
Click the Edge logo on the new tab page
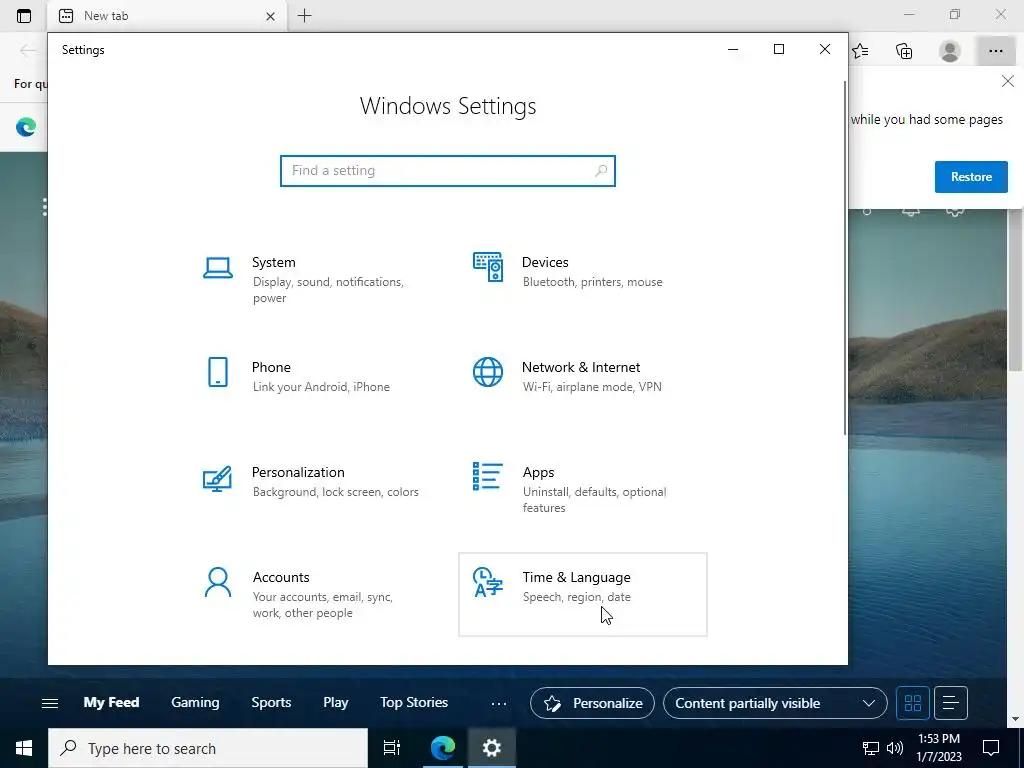tap(26, 126)
